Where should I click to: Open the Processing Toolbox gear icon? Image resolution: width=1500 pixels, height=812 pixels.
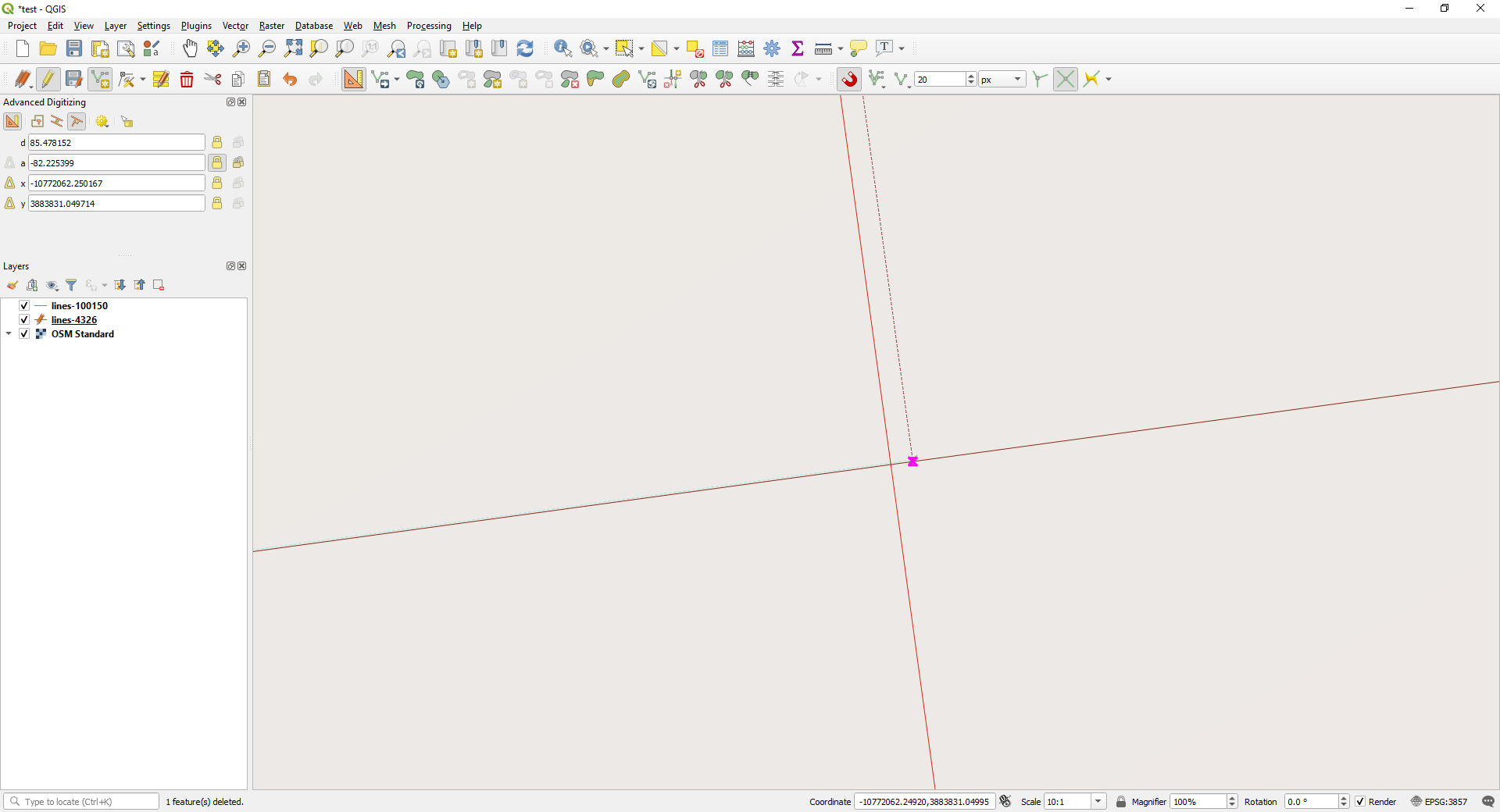(772, 48)
